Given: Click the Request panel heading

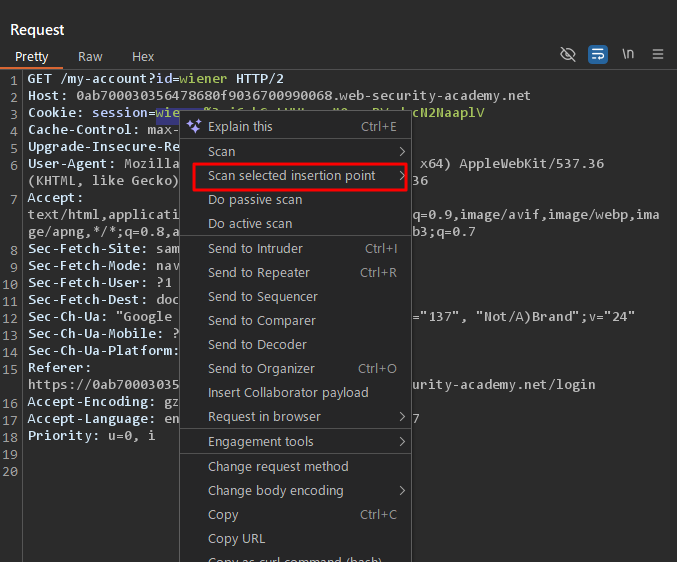Looking at the screenshot, I should coord(37,30).
